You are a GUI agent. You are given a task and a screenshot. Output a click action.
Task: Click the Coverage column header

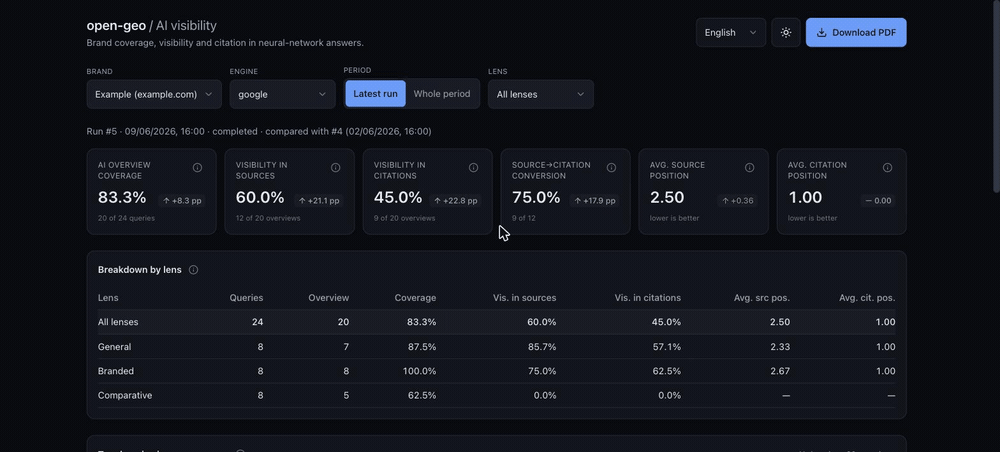click(x=415, y=298)
